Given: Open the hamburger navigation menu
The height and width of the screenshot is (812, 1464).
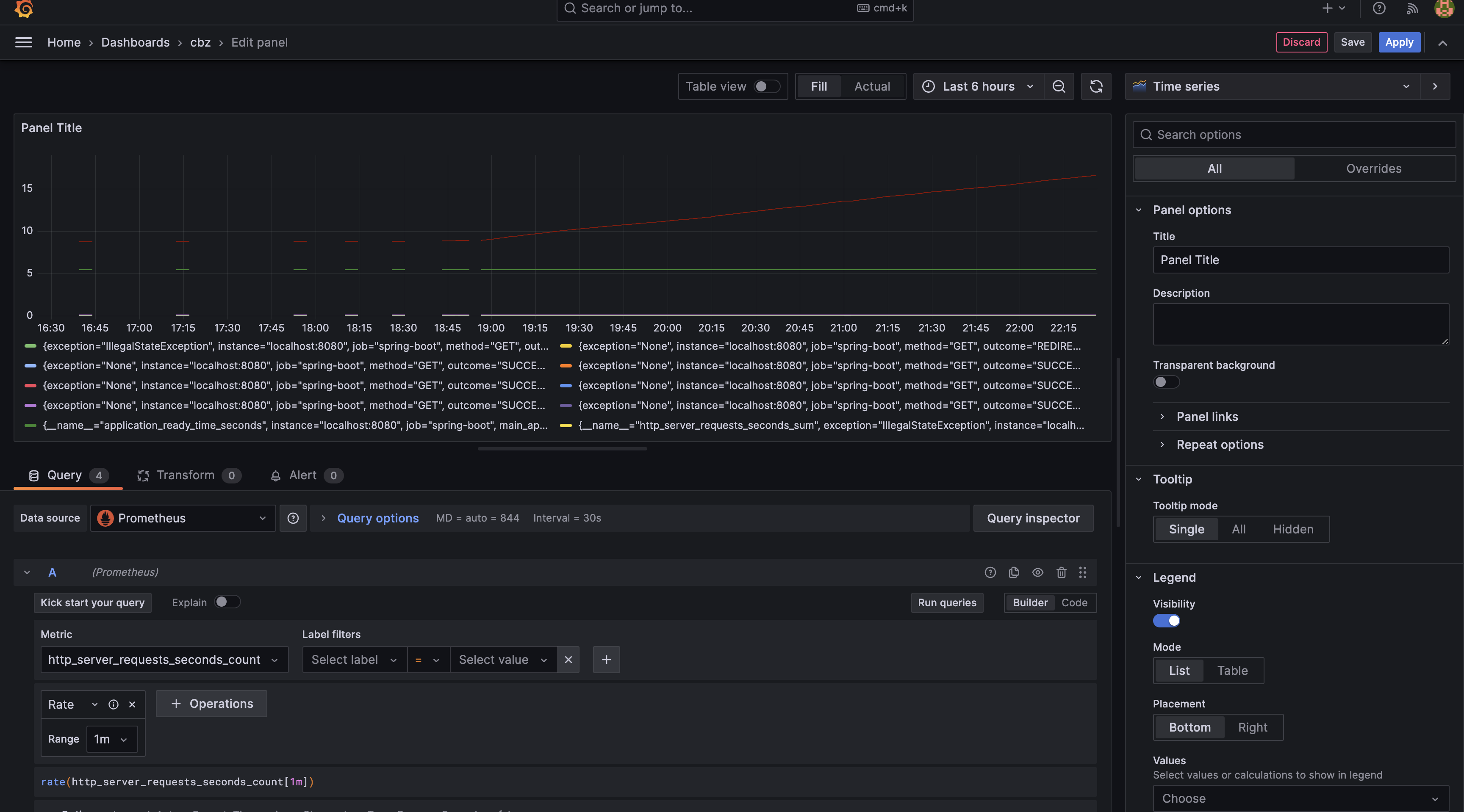Looking at the screenshot, I should point(23,43).
